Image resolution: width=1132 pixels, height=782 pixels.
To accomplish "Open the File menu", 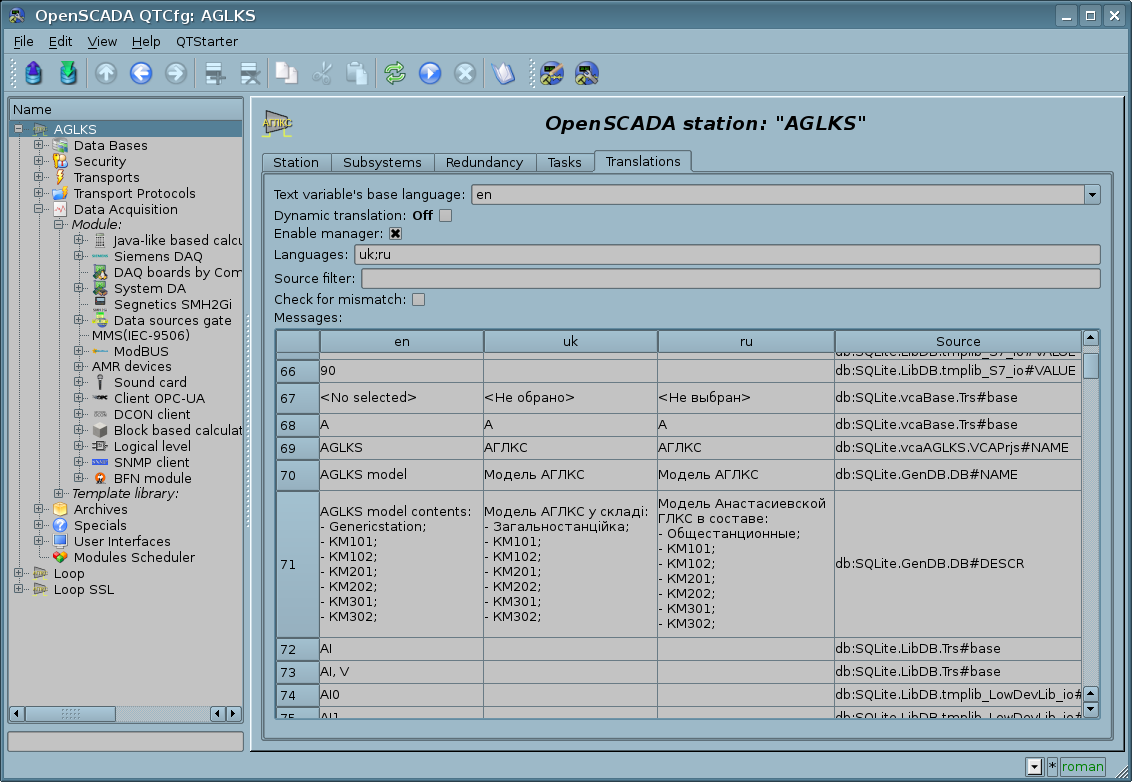I will coord(24,41).
